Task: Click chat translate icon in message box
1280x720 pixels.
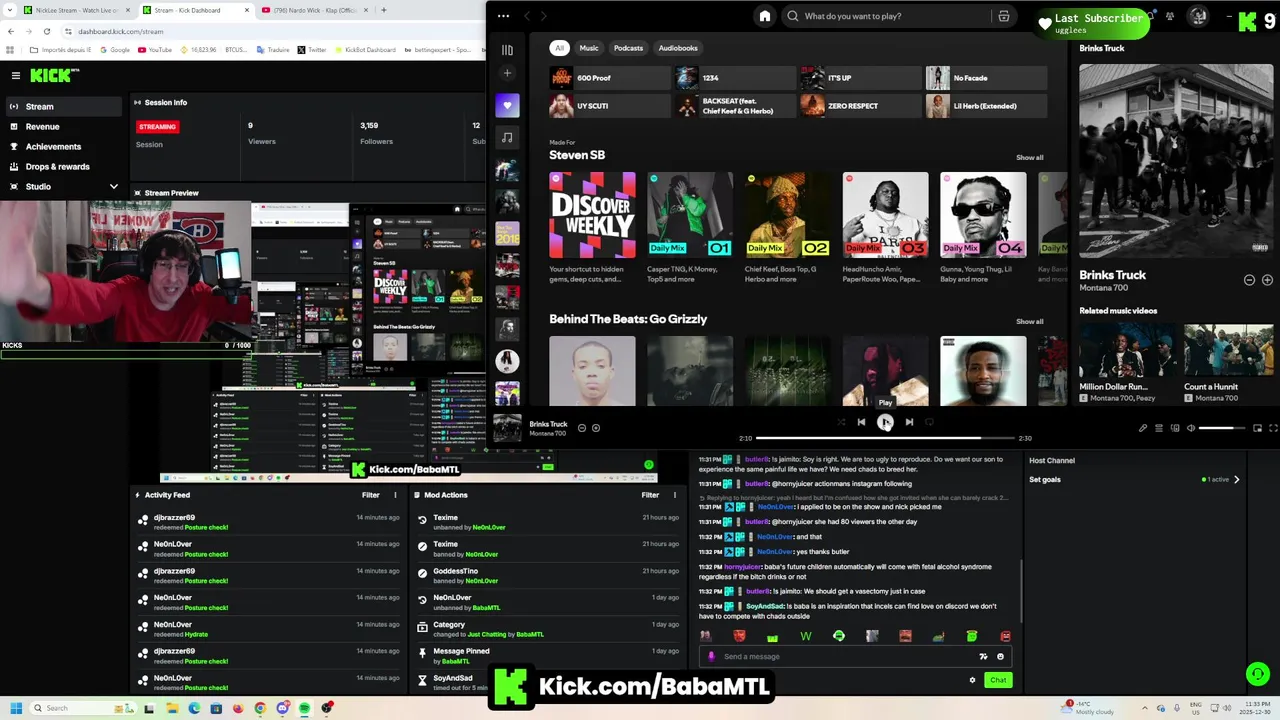Action: (x=984, y=657)
